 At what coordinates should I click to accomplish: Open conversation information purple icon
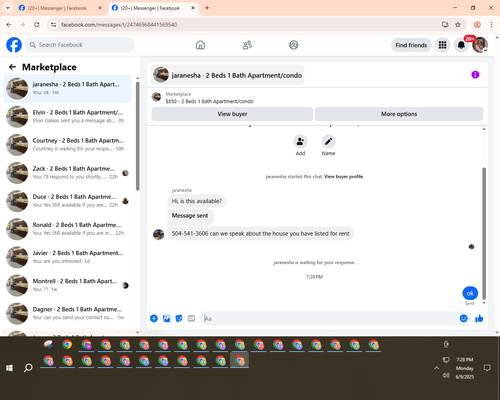point(475,75)
